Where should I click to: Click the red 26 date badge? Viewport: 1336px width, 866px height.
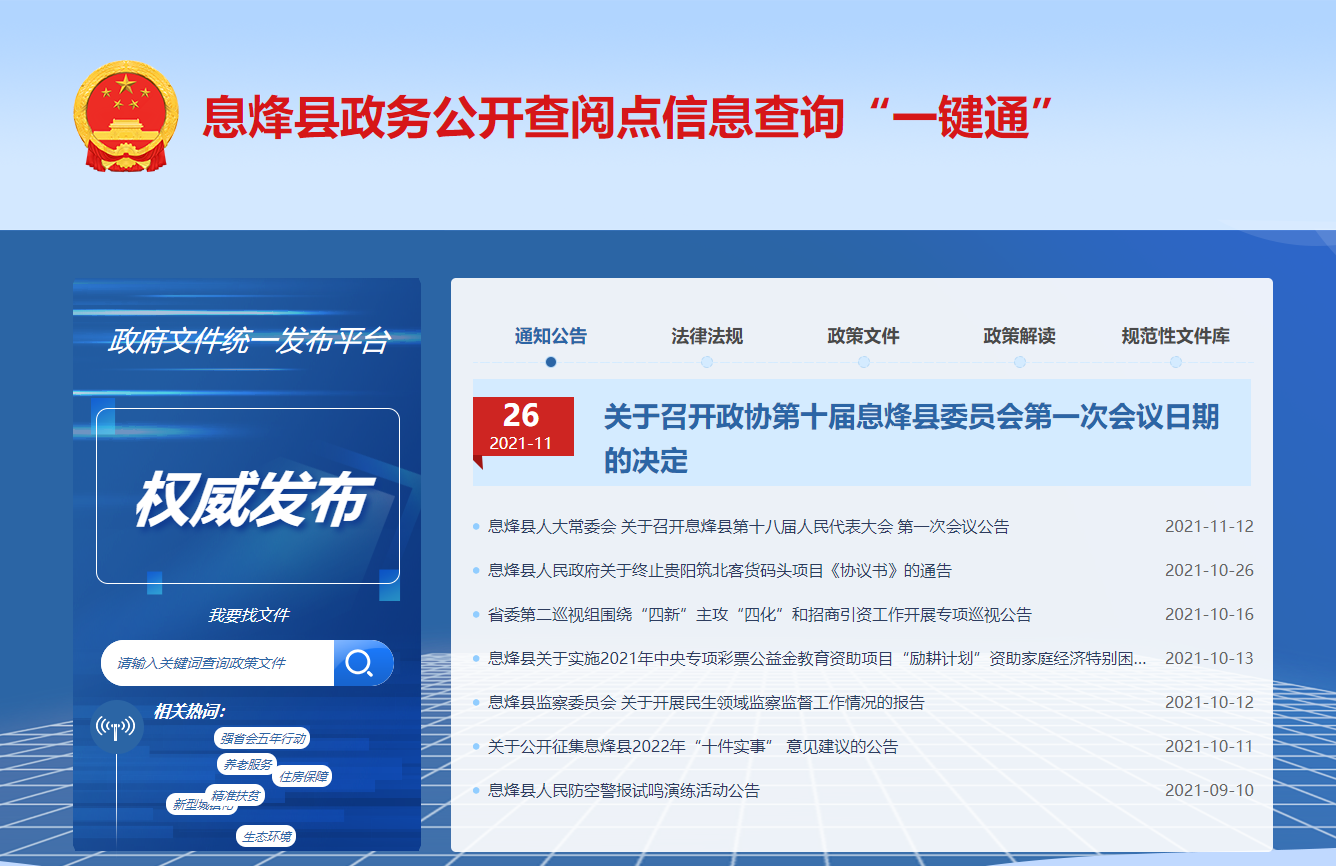pos(523,427)
